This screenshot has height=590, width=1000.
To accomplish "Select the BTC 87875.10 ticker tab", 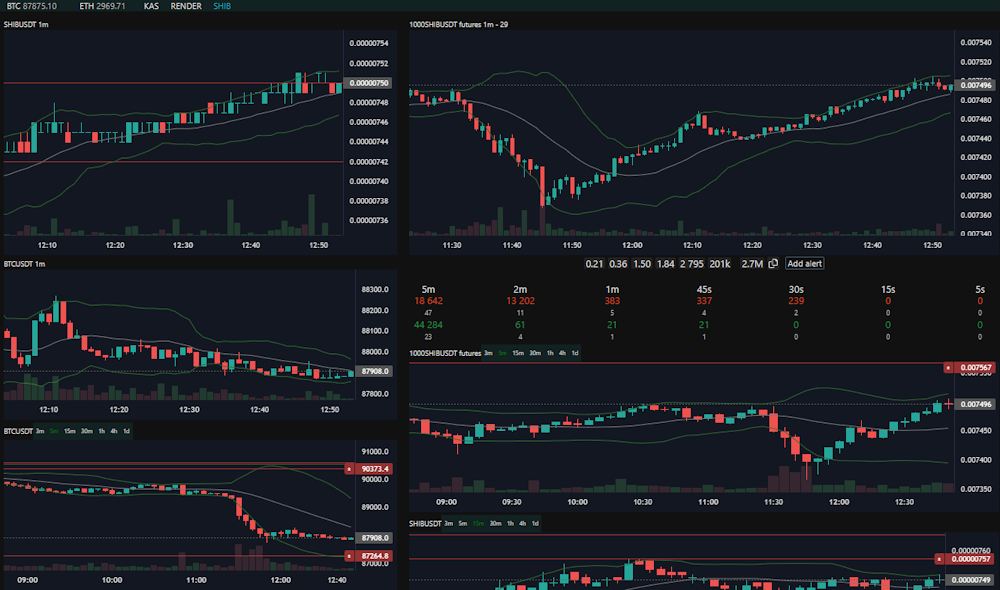I will tap(31, 6).
